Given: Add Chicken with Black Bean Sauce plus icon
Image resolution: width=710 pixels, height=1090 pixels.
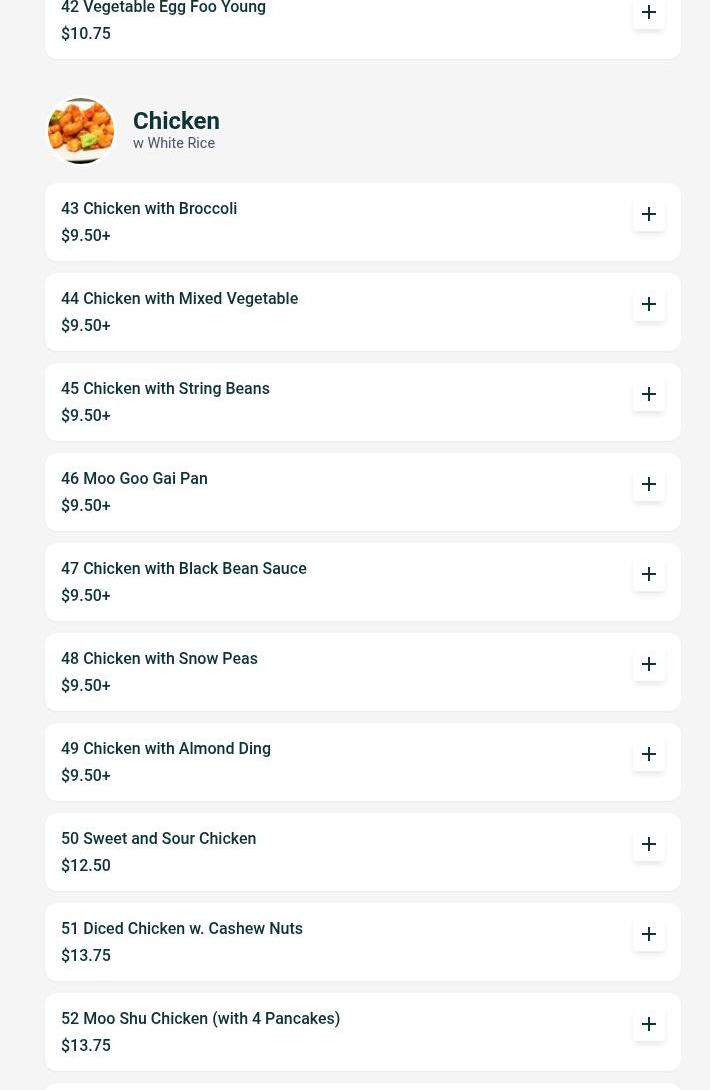Looking at the screenshot, I should pyautogui.click(x=649, y=574).
